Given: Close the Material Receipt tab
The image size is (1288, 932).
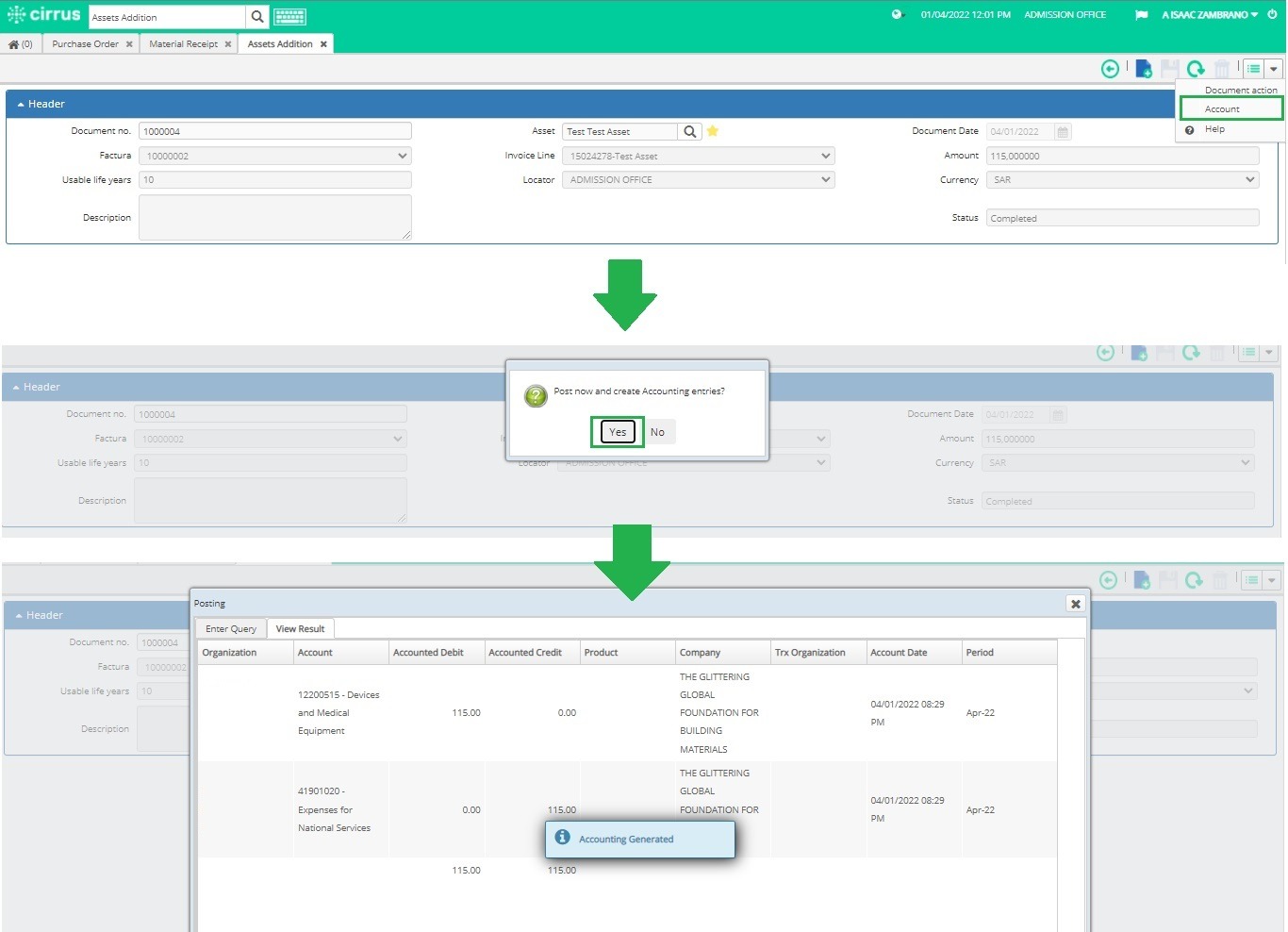Looking at the screenshot, I should [228, 44].
